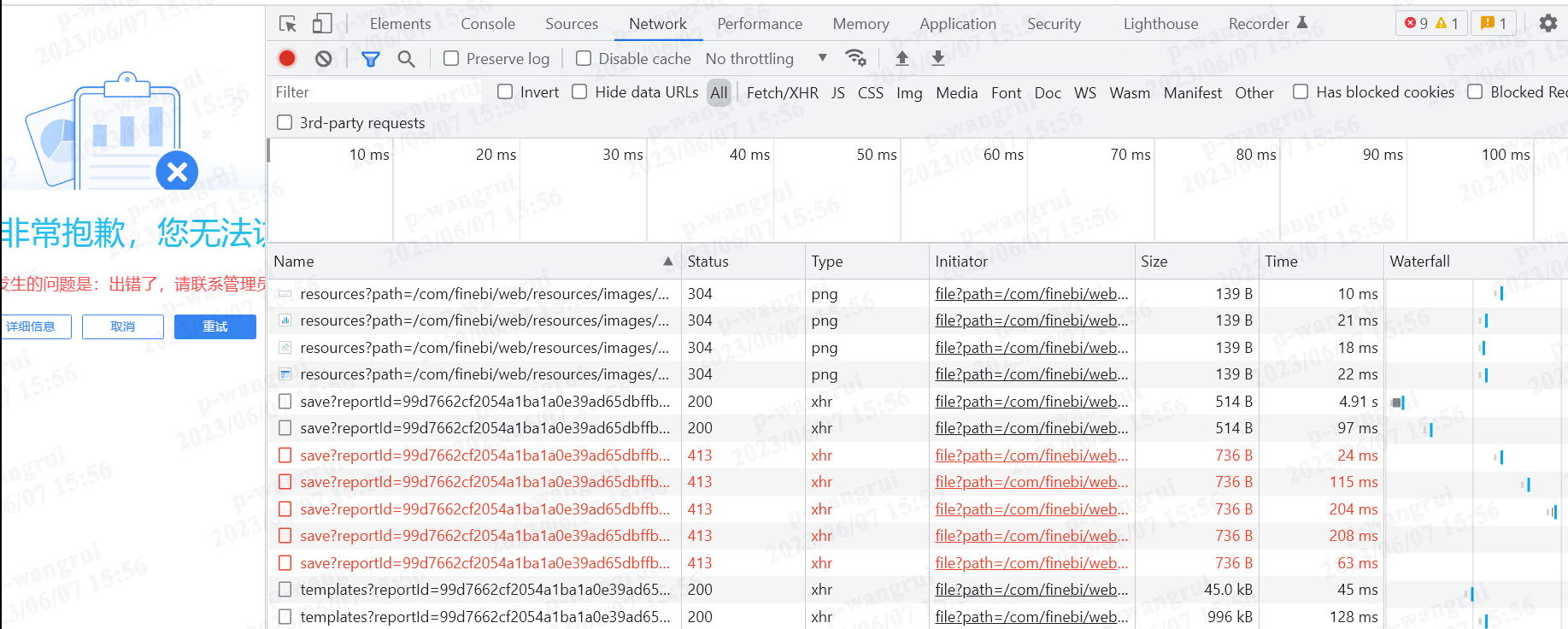Open network conditions Wi-Fi settings icon

click(x=855, y=58)
